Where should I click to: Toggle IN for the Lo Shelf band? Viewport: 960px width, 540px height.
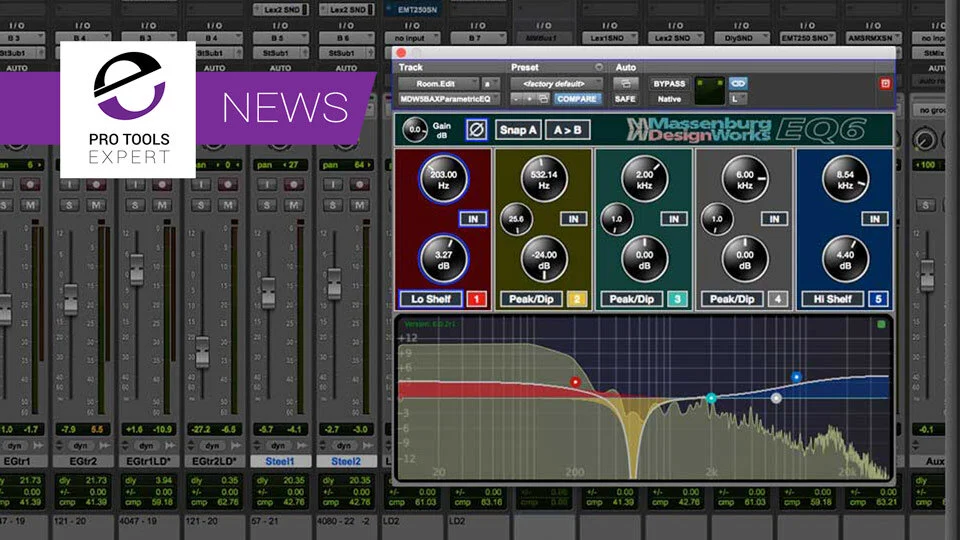coord(473,219)
